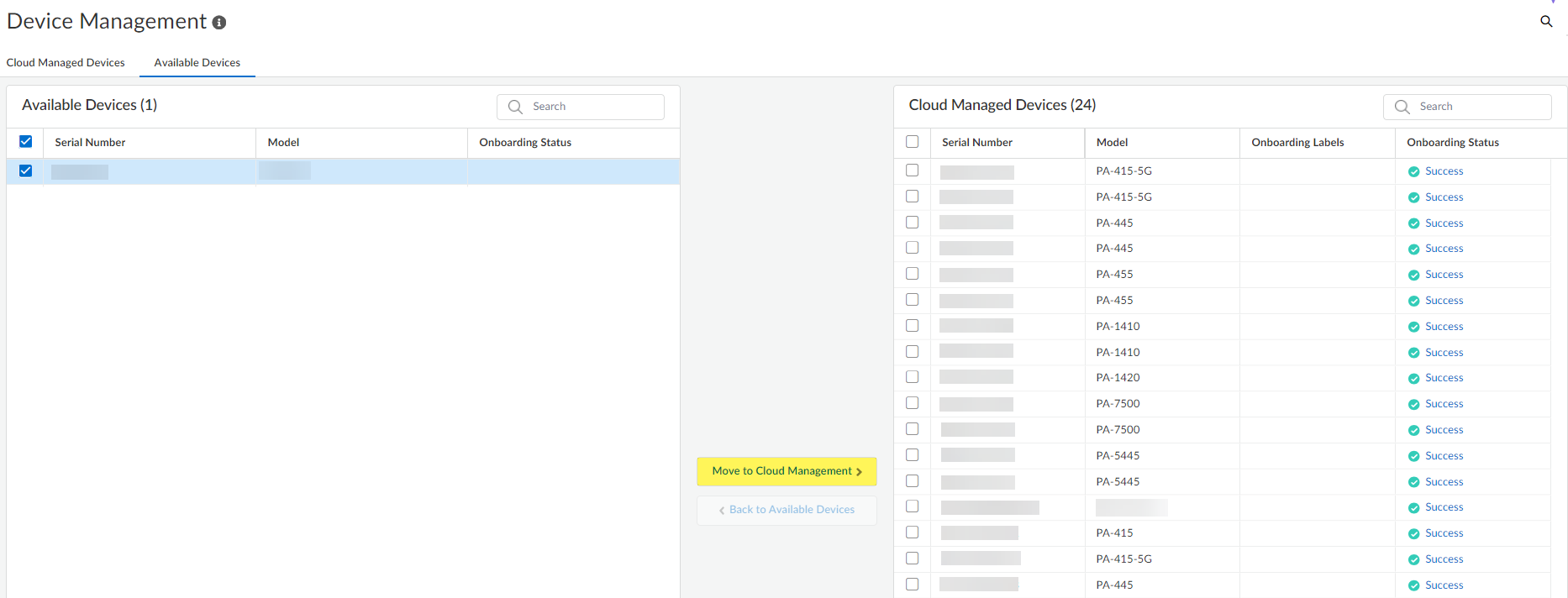Deselect the highlighted available device row checkbox
Viewport: 1568px width, 598px height.
(x=26, y=171)
